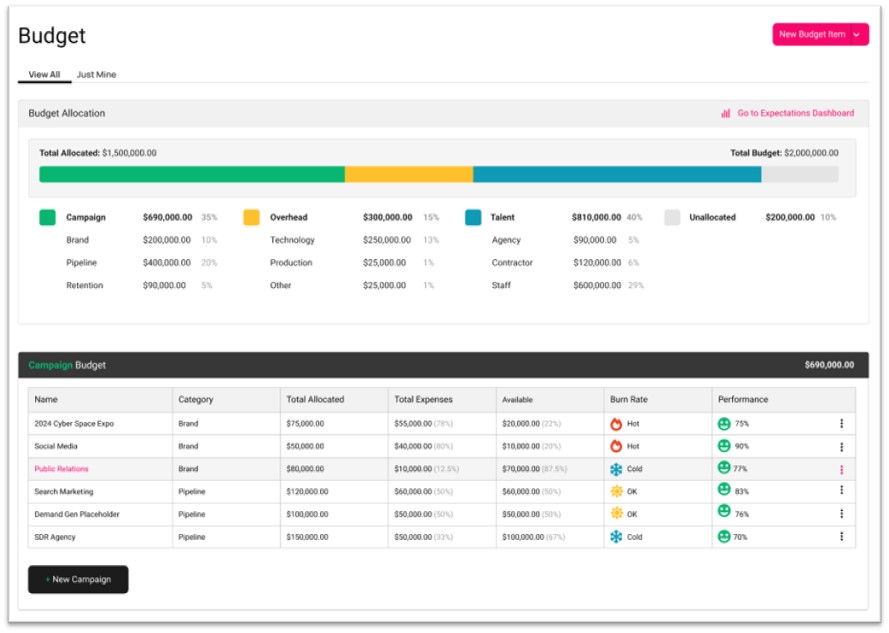
Task: Open the three-dot menu for 2024 Cyber Space Expo
Action: point(841,424)
